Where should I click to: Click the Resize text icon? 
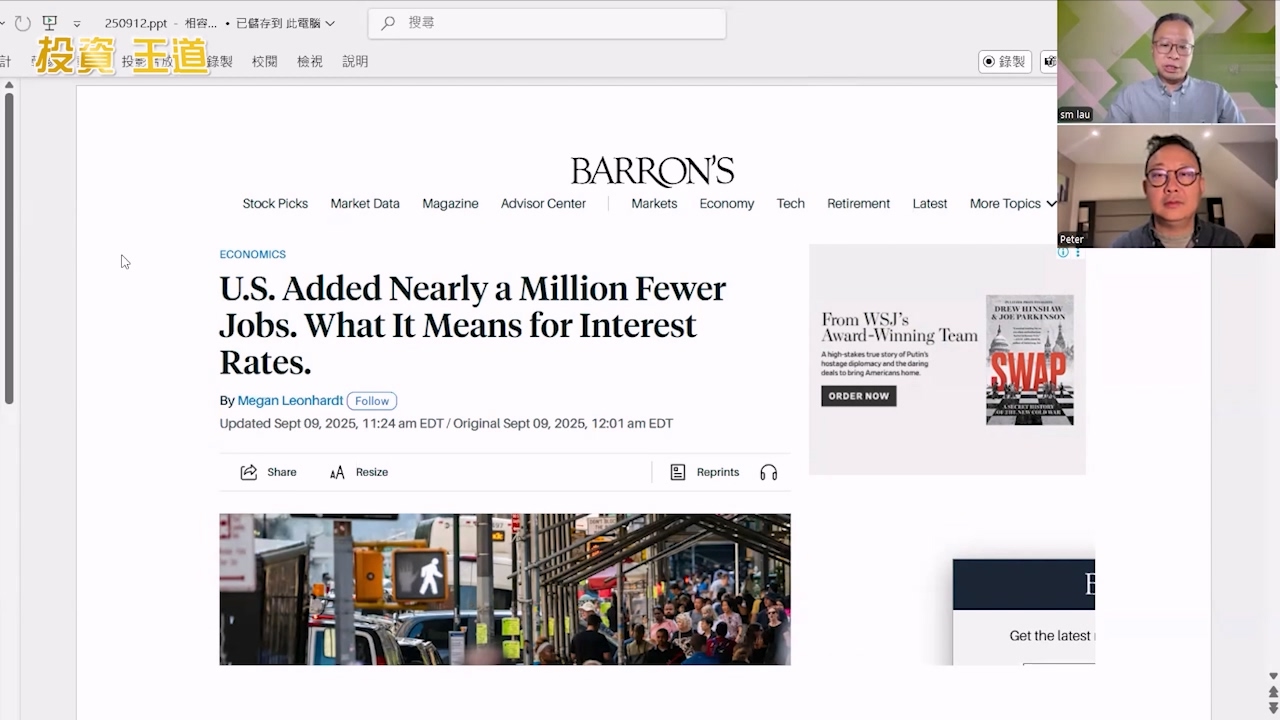tap(337, 472)
